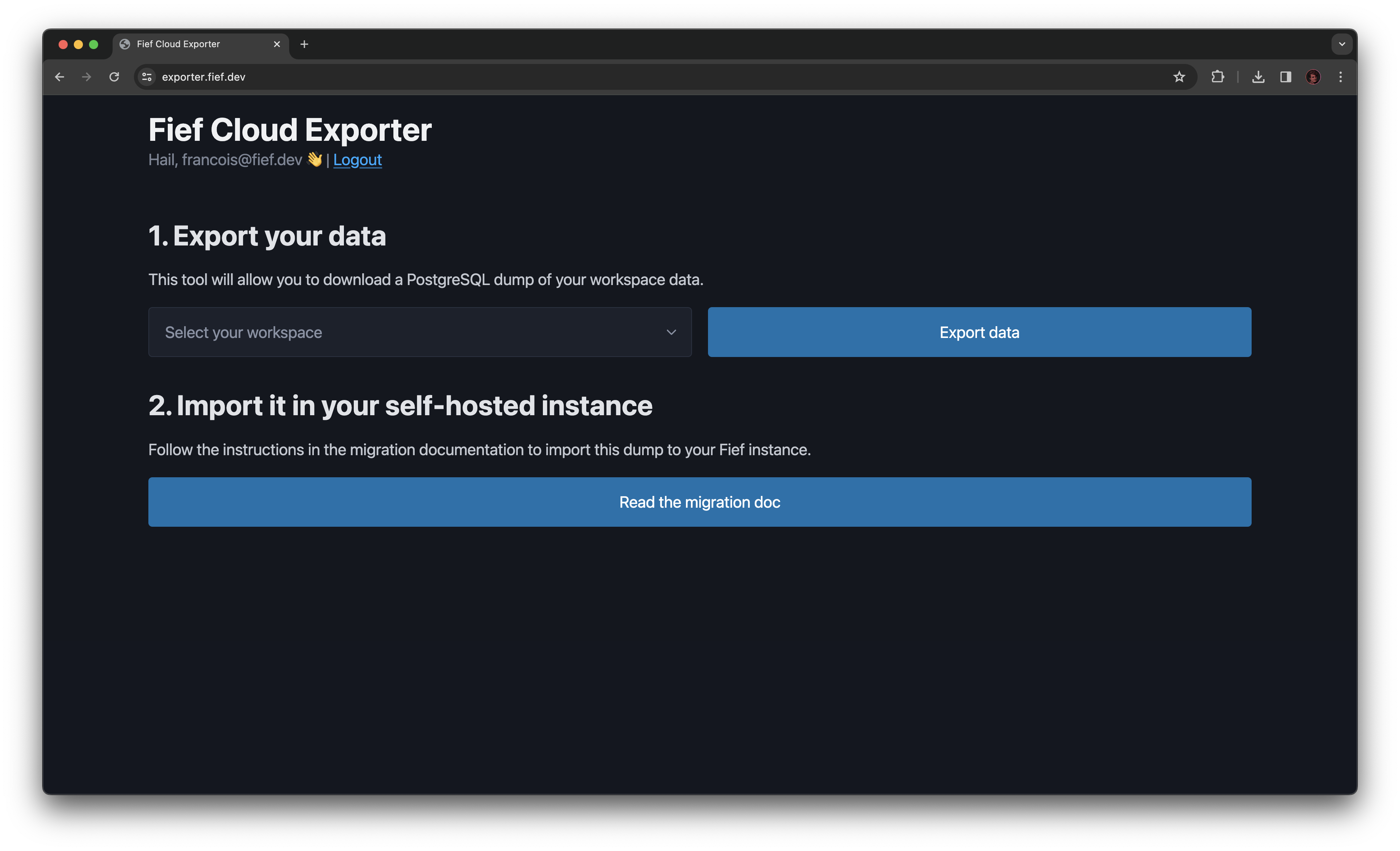Close the Fief Cloud Exporter tab
Image resolution: width=1400 pixels, height=851 pixels.
click(x=277, y=44)
